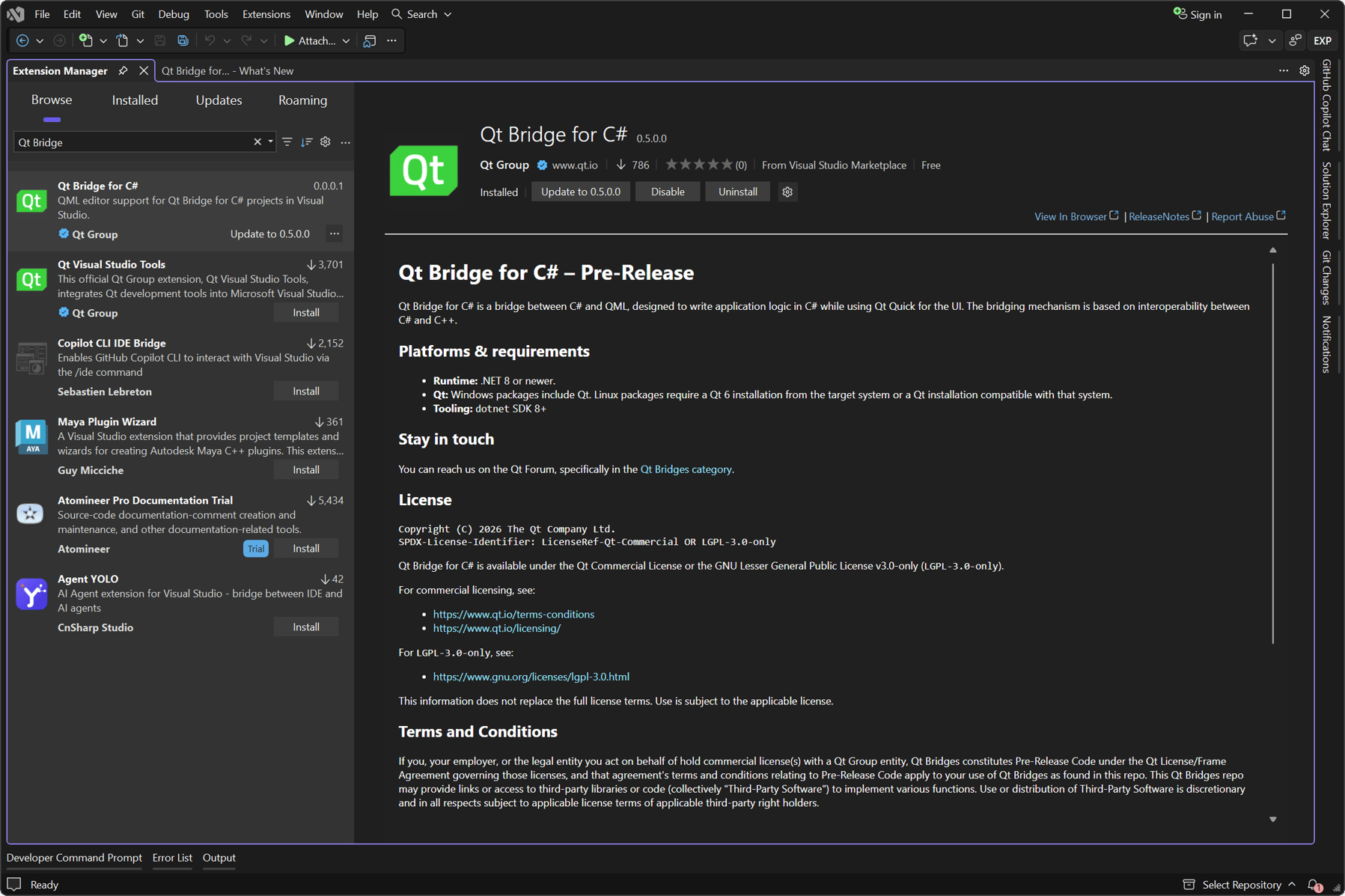This screenshot has width=1345, height=896.
Task: Click the Open File toolbar icon
Action: (x=122, y=40)
